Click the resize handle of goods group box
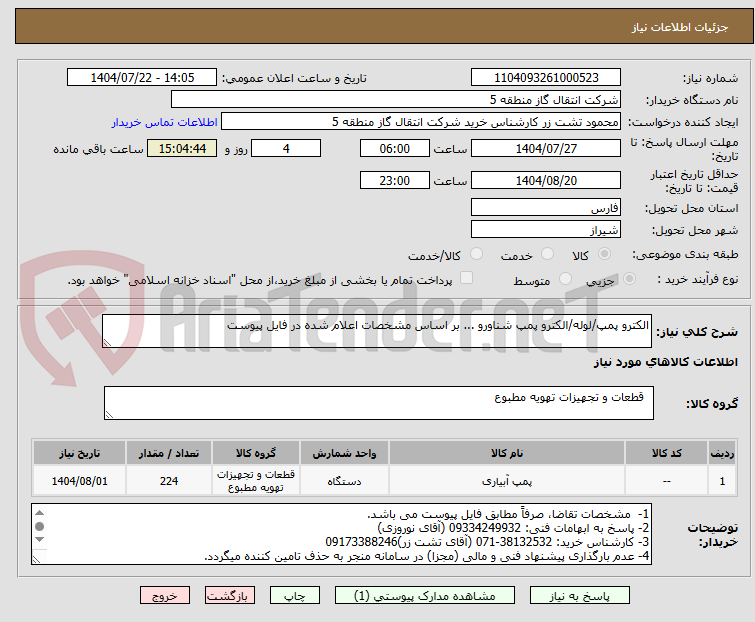This screenshot has height=622, width=755. tap(109, 415)
